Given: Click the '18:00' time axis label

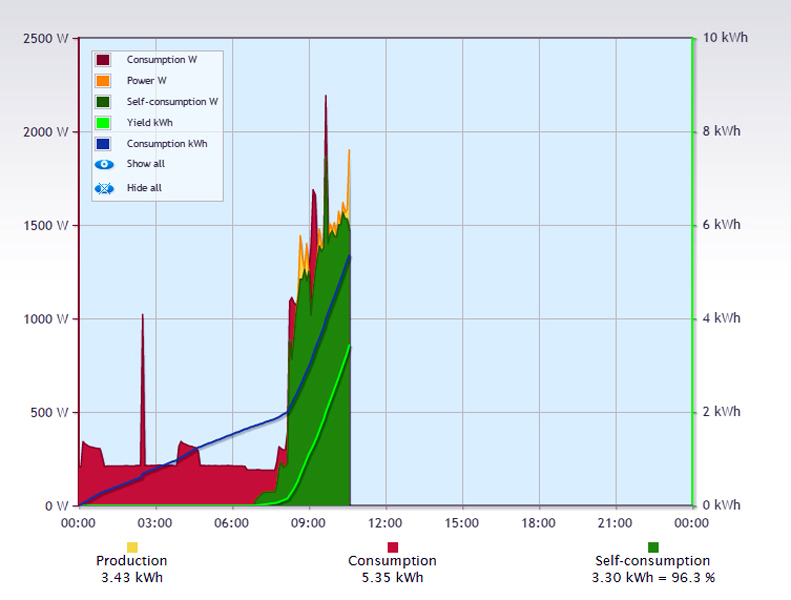Looking at the screenshot, I should [538, 523].
